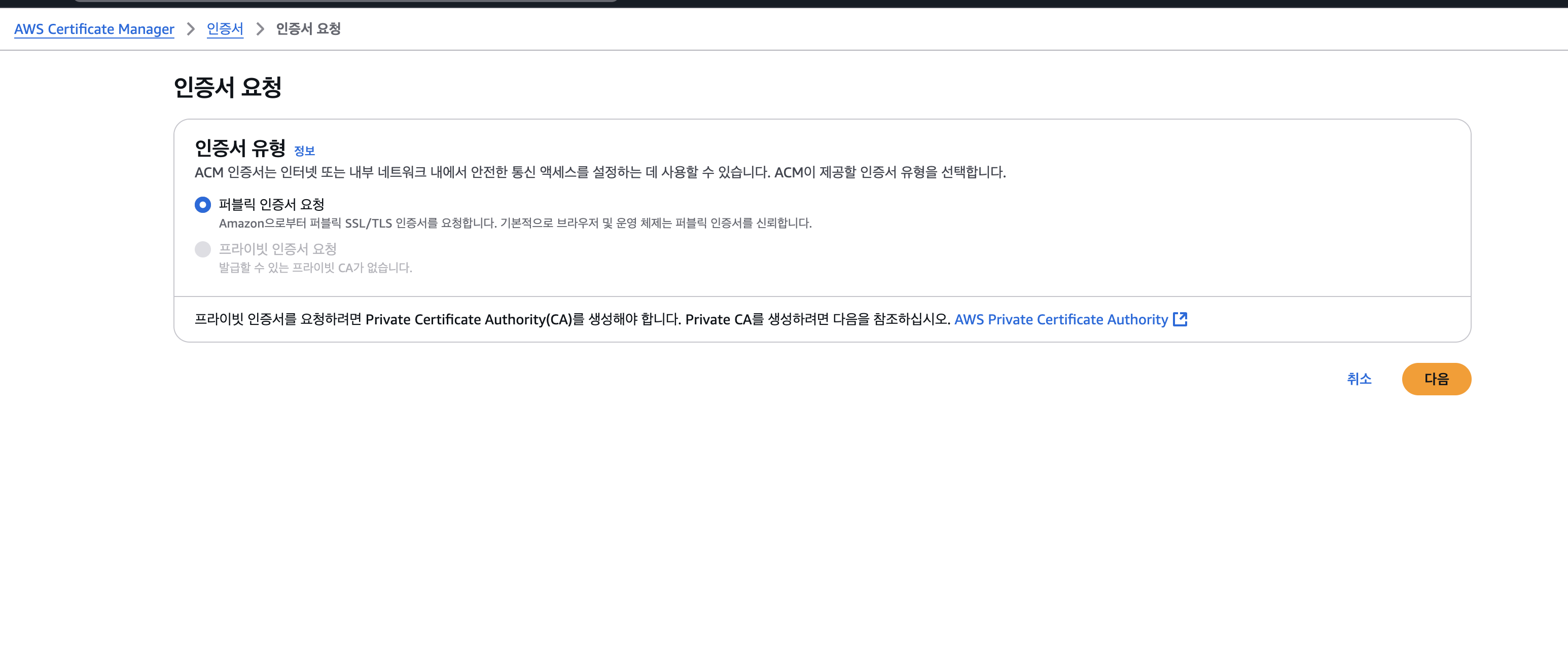The image size is (1568, 668).
Task: Click the current 인증서 요청 breadcrumb item
Action: click(x=308, y=28)
